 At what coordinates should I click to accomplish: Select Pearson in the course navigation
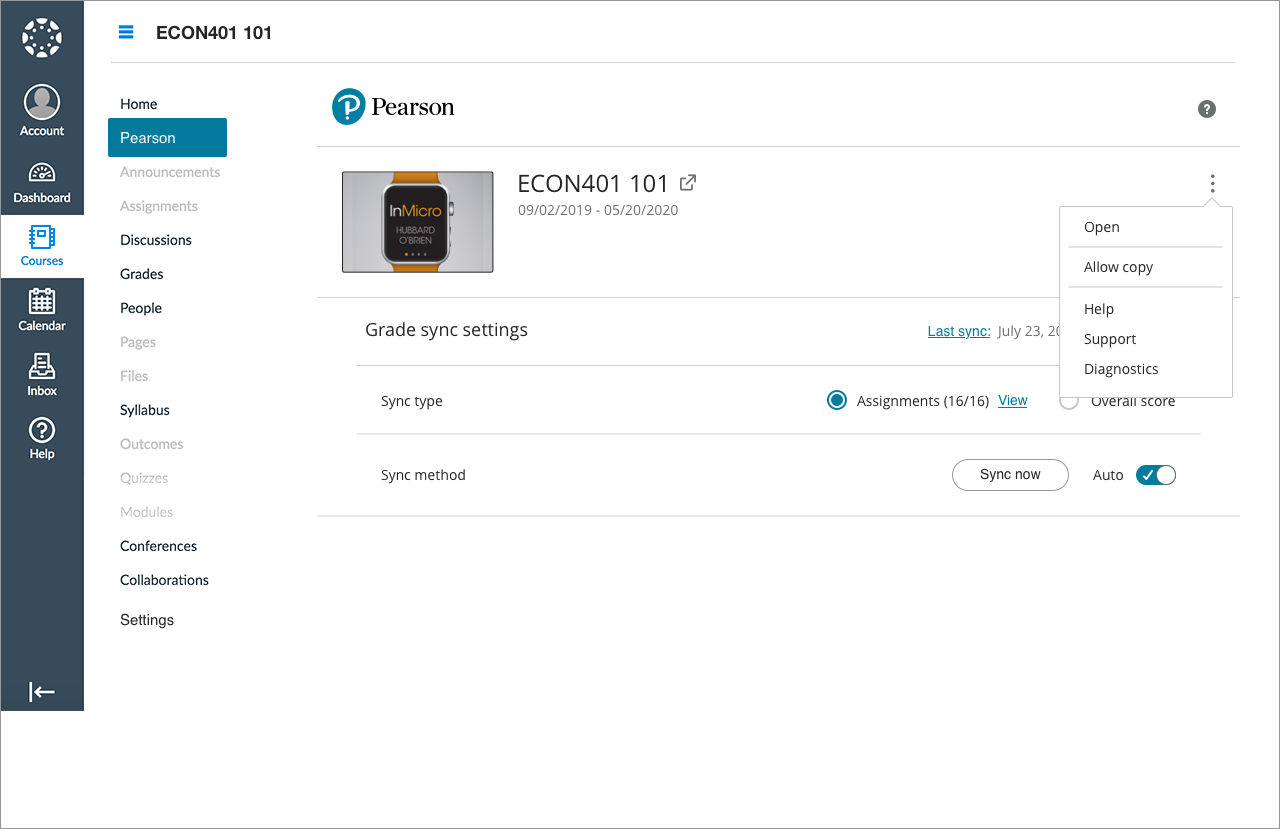coord(167,138)
